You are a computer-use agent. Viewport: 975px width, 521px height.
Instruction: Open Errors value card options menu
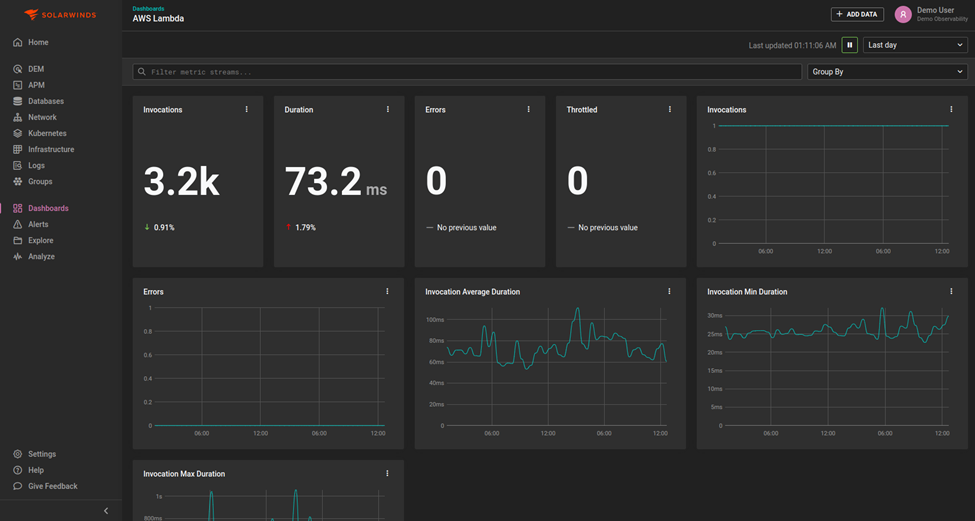pyautogui.click(x=529, y=109)
